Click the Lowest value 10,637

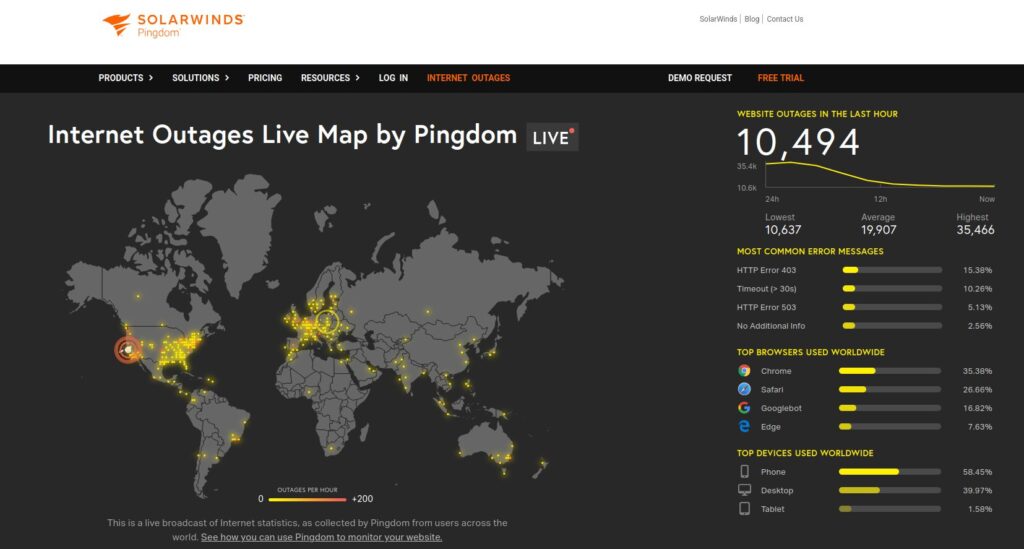783,230
